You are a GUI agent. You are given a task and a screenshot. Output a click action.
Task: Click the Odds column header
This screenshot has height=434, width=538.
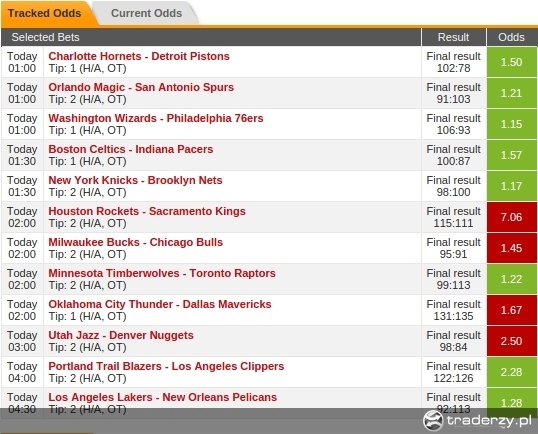pyautogui.click(x=512, y=37)
